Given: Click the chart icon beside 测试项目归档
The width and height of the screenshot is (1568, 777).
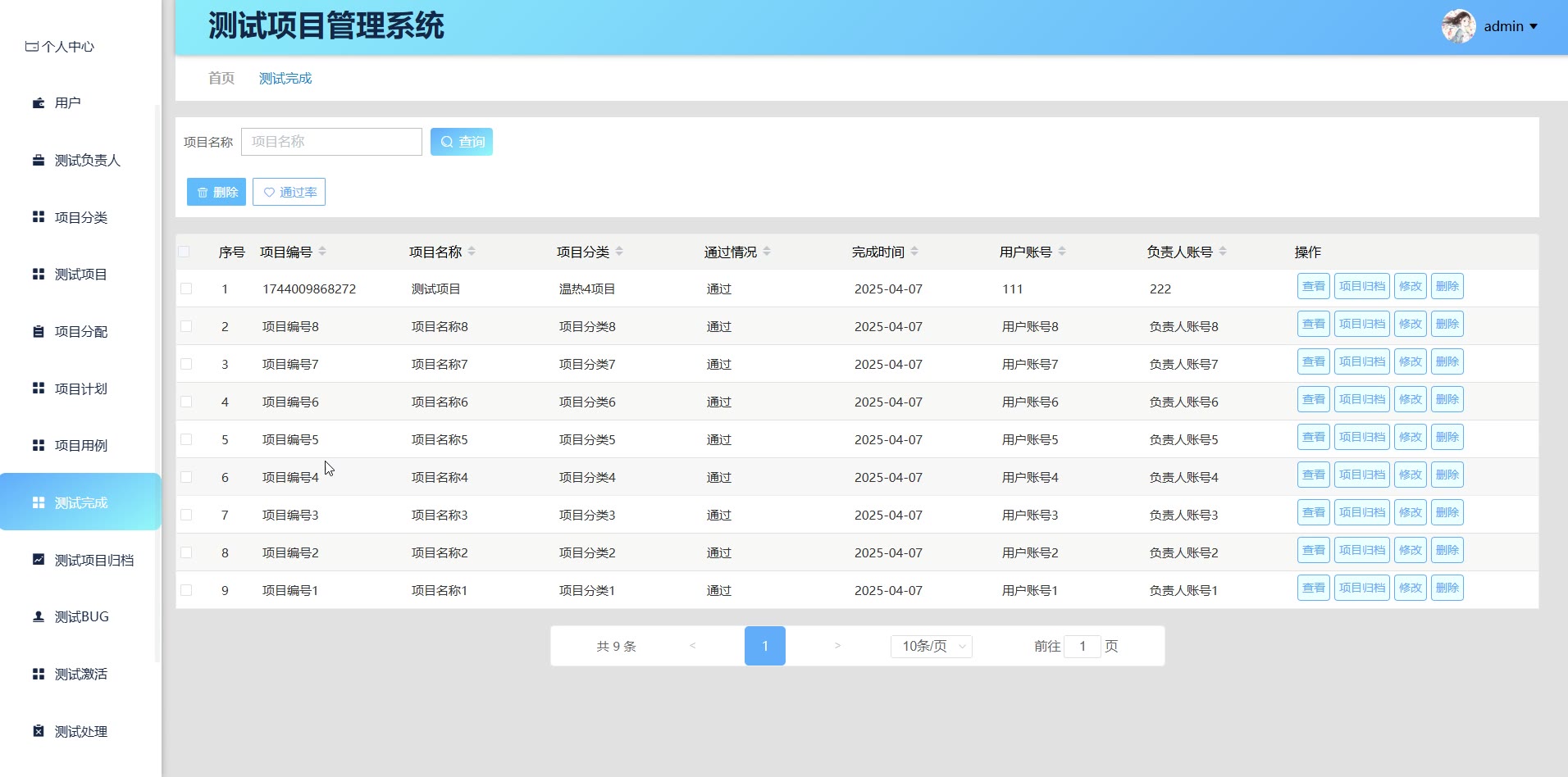Looking at the screenshot, I should 38,560.
